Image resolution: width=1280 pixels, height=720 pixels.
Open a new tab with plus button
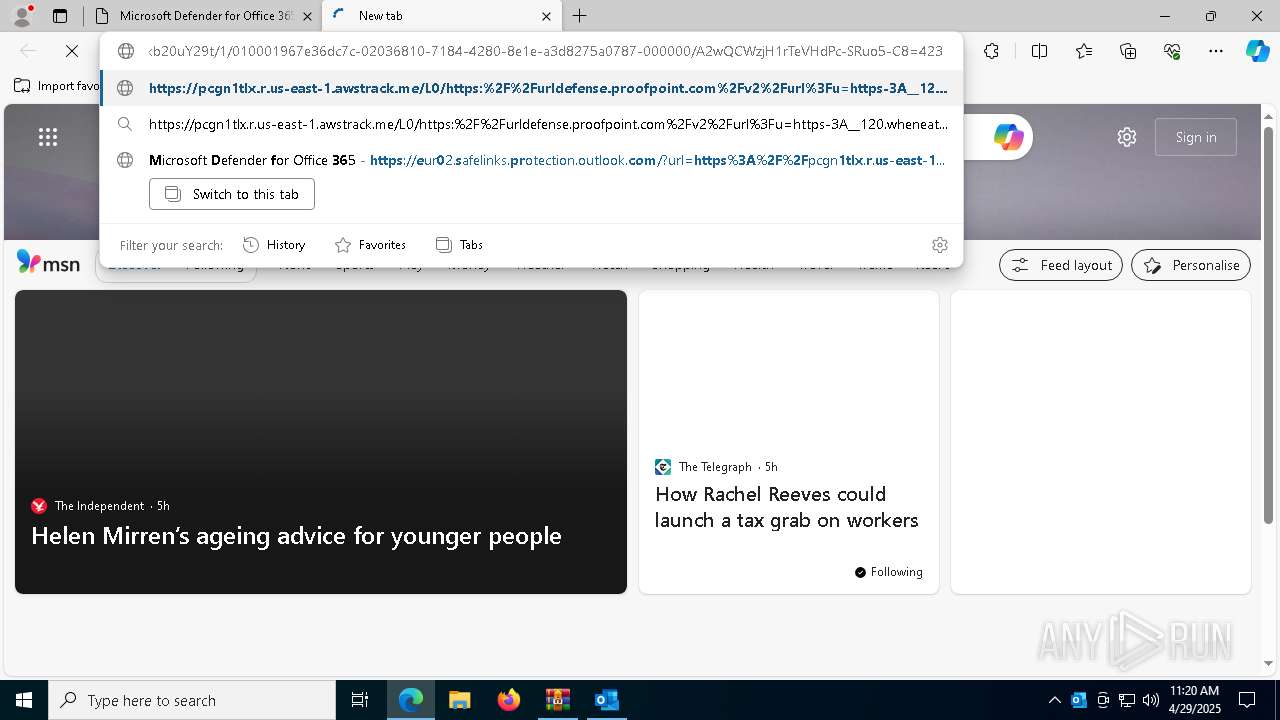(x=580, y=16)
